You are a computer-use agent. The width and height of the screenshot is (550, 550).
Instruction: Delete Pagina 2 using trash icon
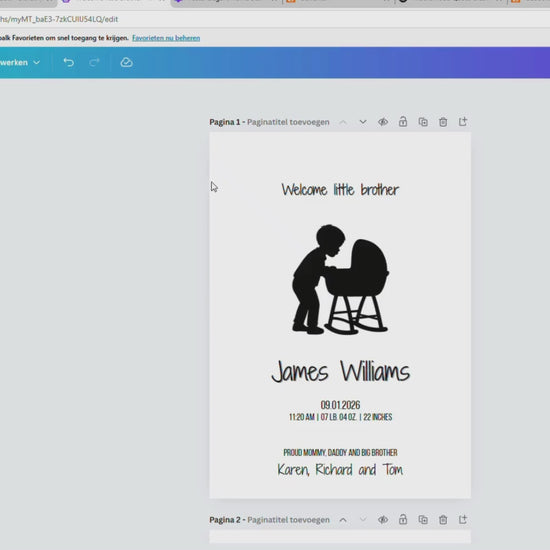click(x=443, y=519)
